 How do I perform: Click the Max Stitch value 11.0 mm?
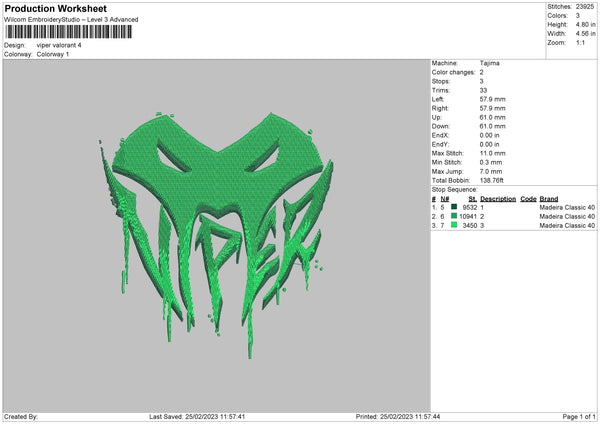(492, 153)
